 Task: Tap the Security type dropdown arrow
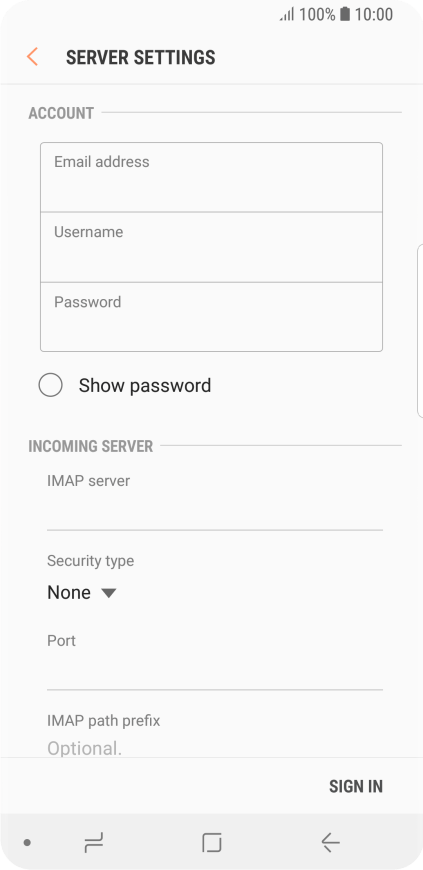(109, 593)
